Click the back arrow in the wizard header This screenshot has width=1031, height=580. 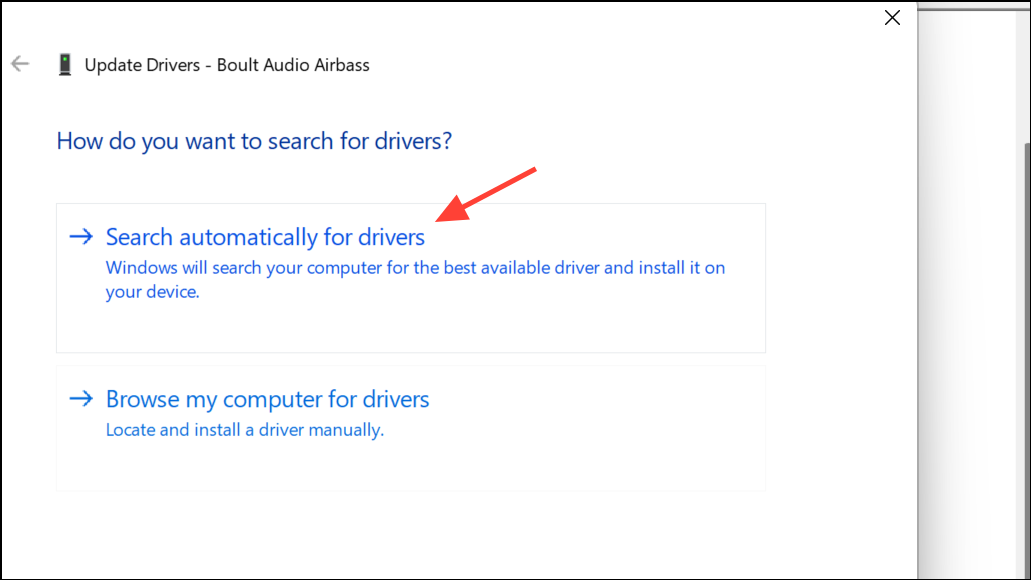coord(20,64)
